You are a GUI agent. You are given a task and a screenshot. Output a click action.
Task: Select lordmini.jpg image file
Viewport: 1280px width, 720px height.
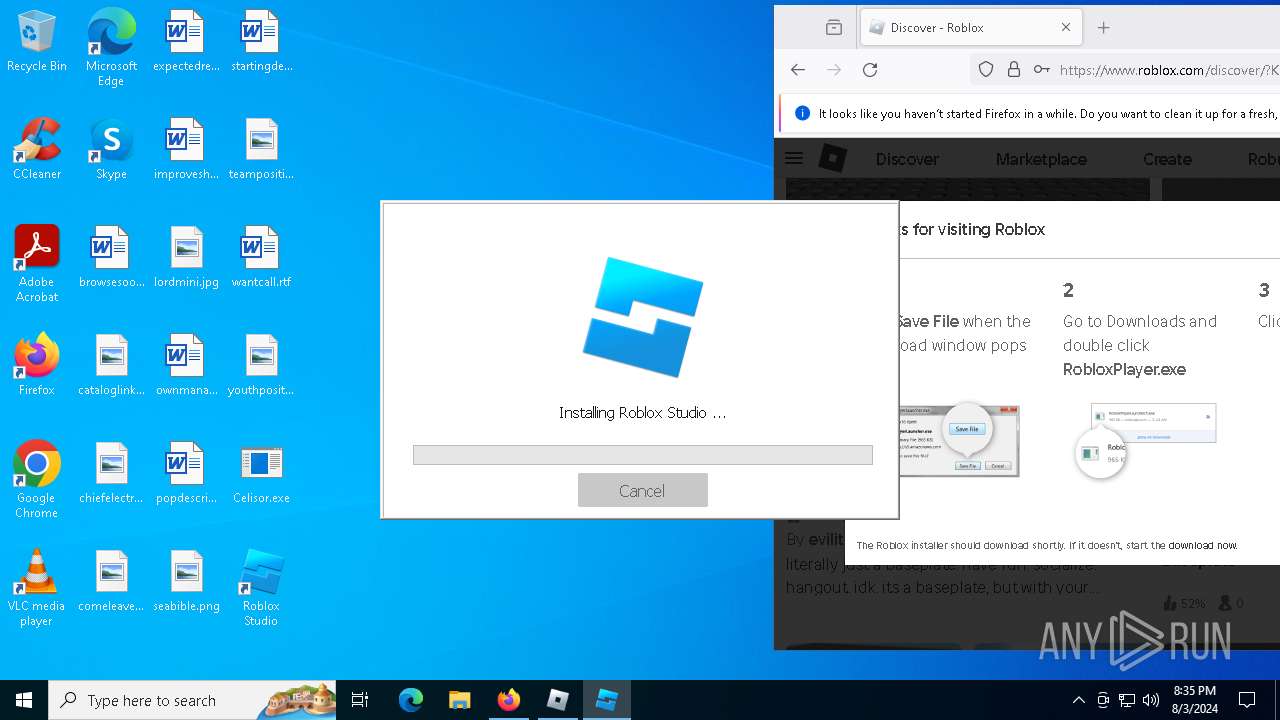pos(185,258)
